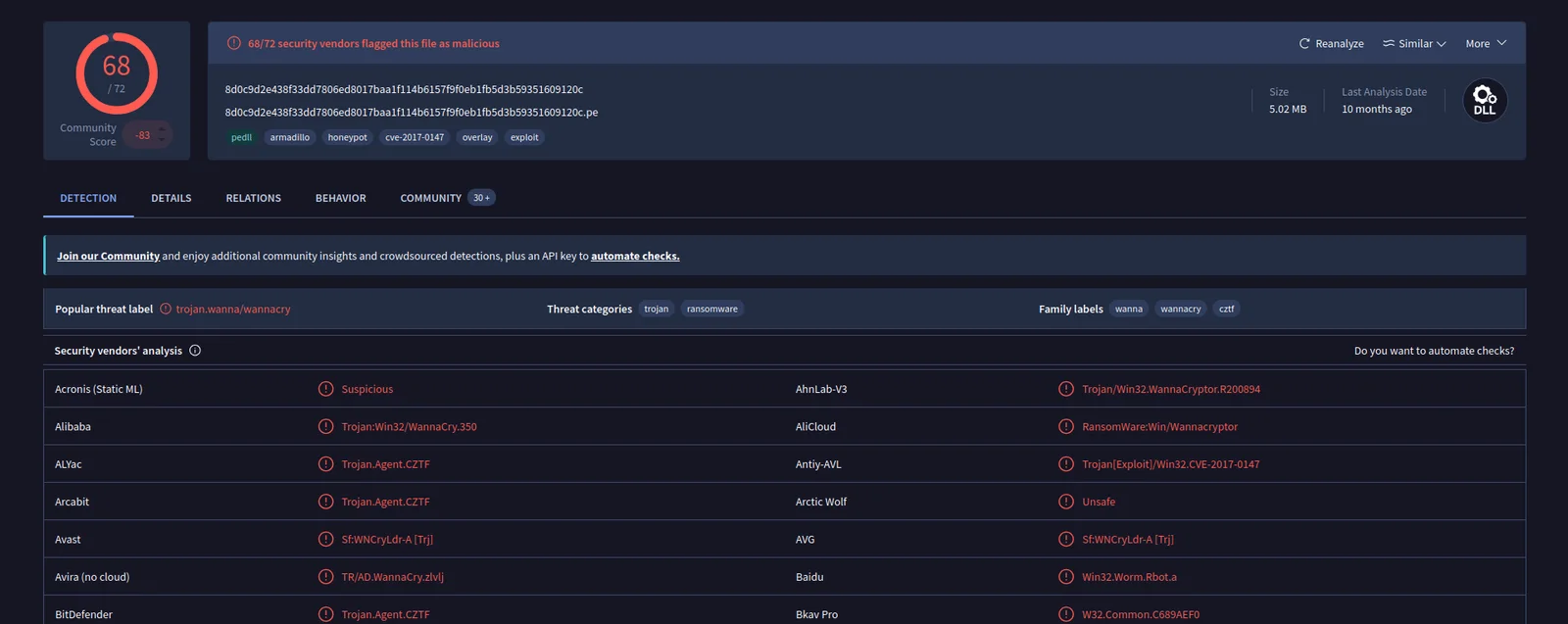This screenshot has width=1568, height=624.
Task: Click Trojan/Win32.WannaCryptor.R200894 detection text
Action: [x=1171, y=389]
